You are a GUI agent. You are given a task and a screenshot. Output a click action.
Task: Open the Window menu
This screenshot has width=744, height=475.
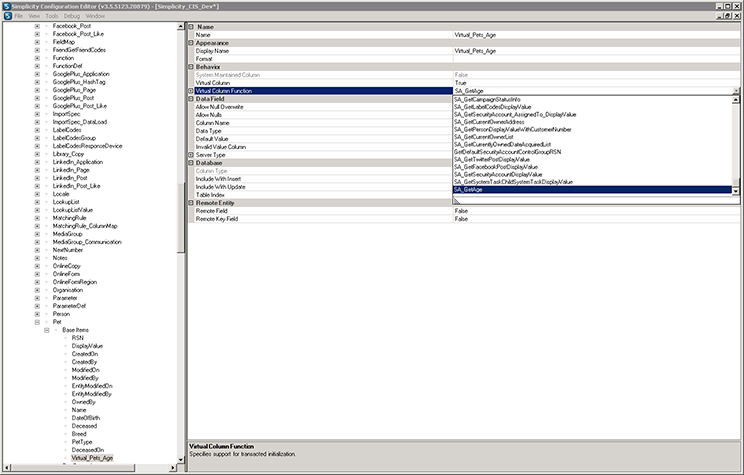pyautogui.click(x=95, y=16)
